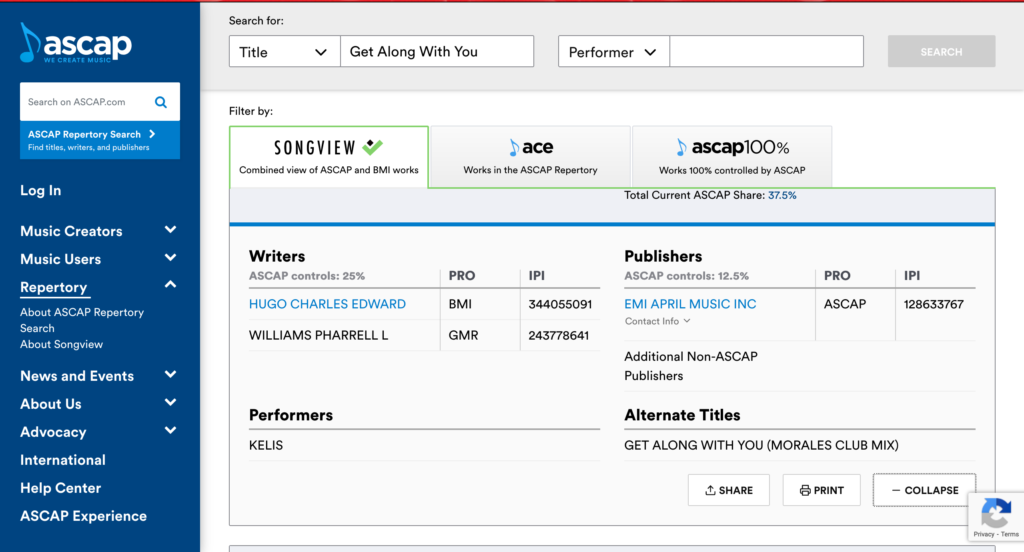Select the Songview filter tab

click(x=328, y=157)
